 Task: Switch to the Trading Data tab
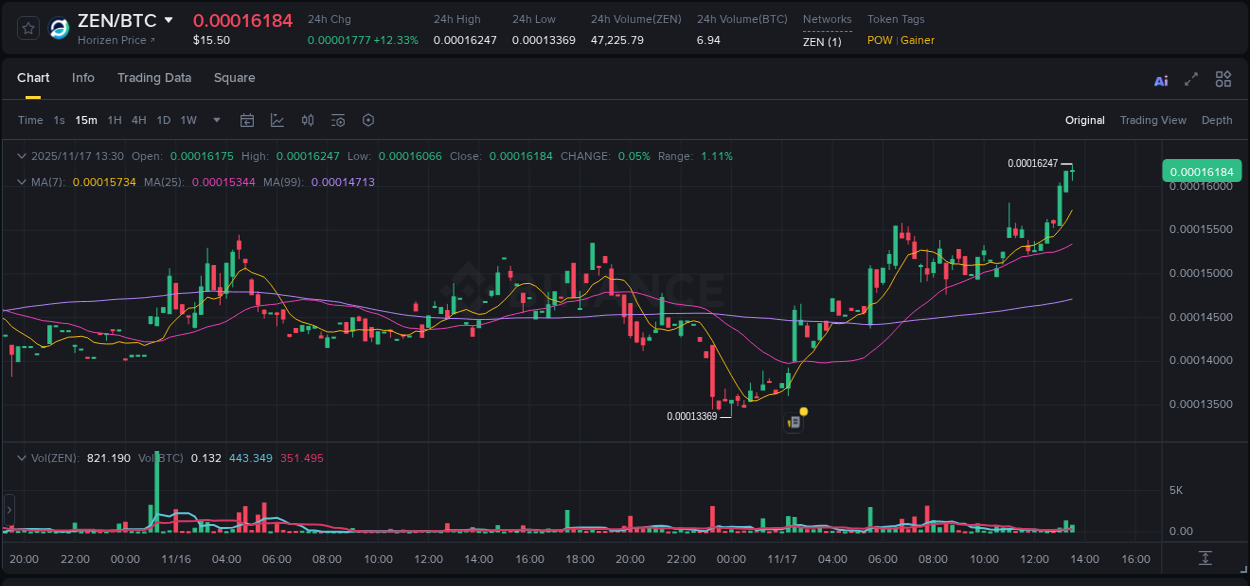point(154,78)
